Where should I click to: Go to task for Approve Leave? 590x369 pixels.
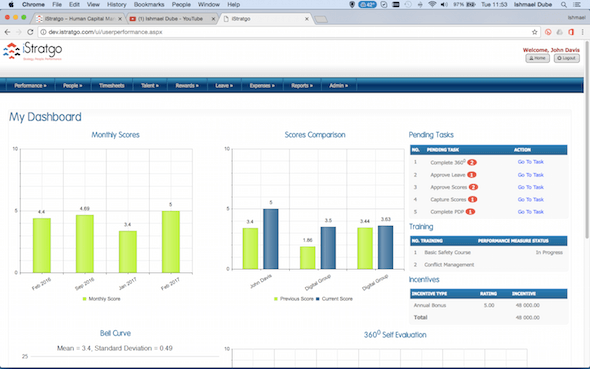click(531, 175)
